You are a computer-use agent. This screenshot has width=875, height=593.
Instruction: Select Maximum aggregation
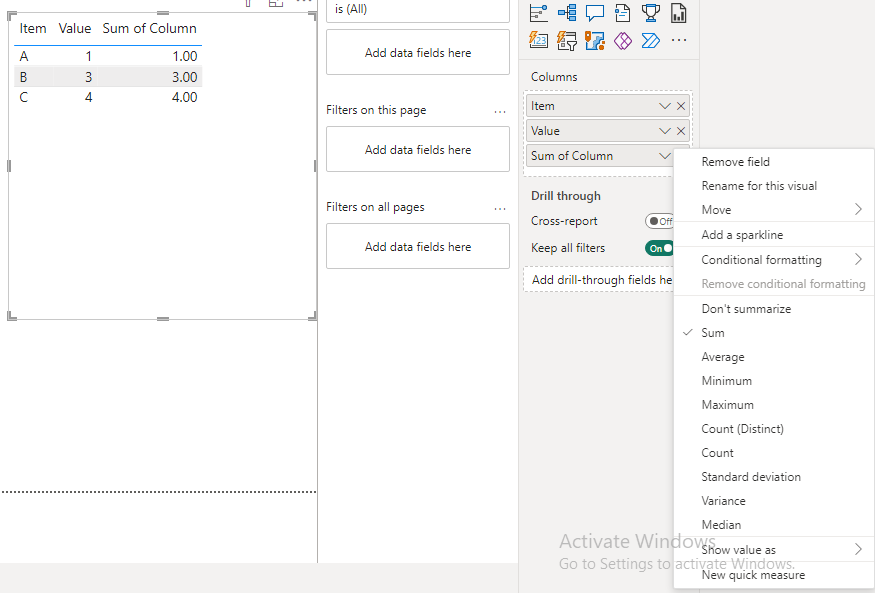(x=773, y=404)
